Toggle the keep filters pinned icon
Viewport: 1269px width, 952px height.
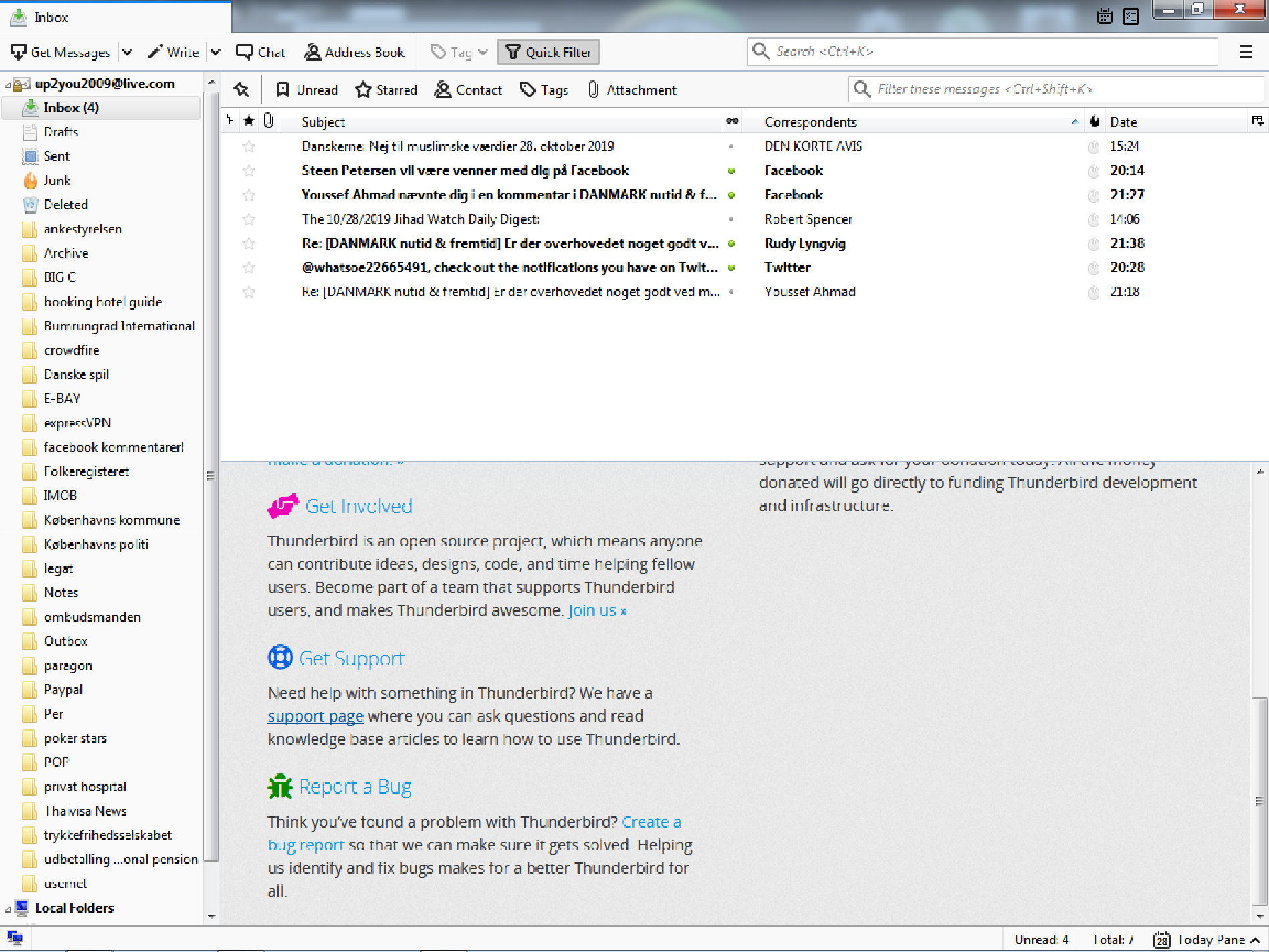pos(241,90)
